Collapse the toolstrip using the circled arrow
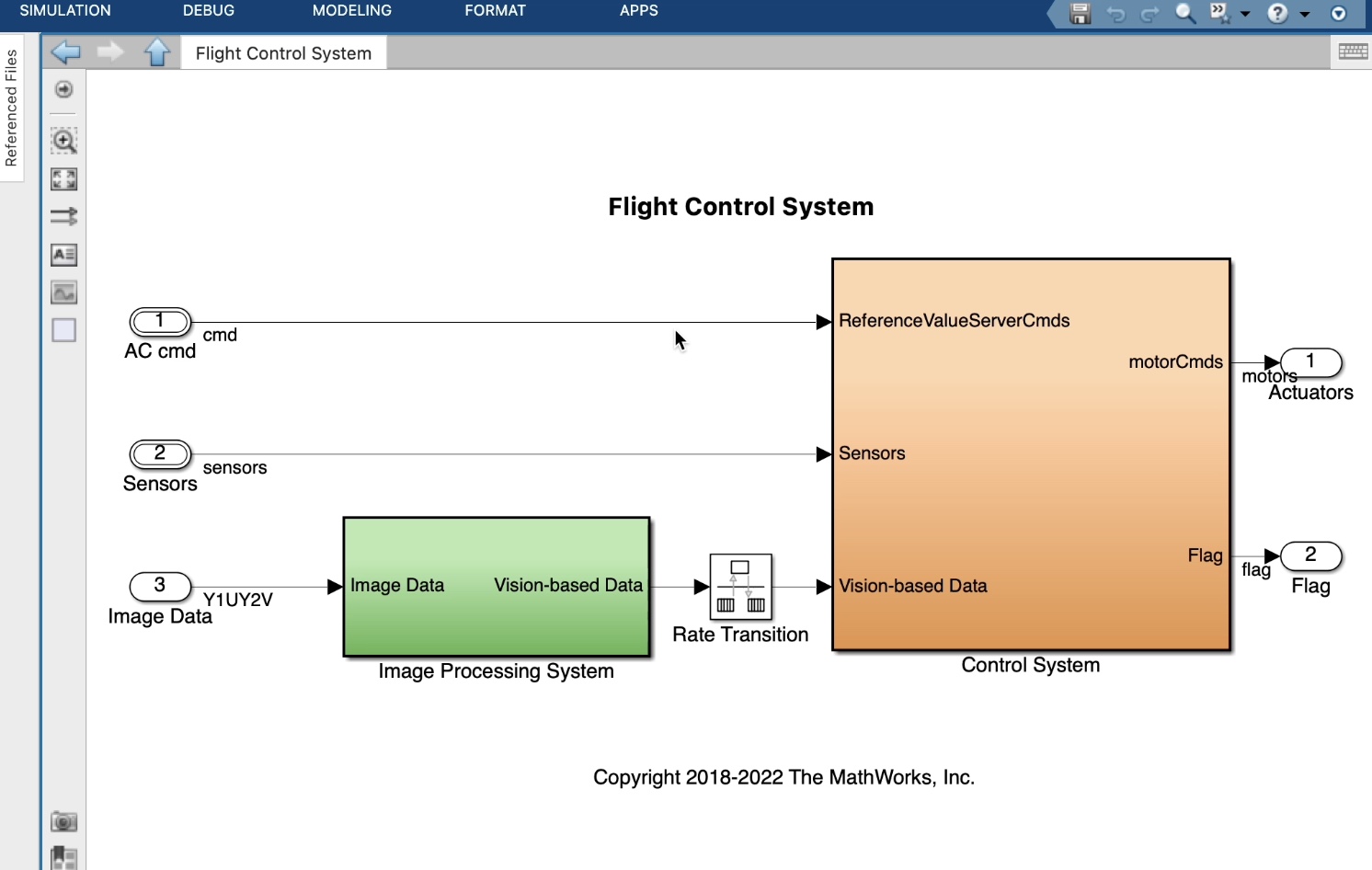Viewport: 1372px width, 870px height. [x=1338, y=14]
